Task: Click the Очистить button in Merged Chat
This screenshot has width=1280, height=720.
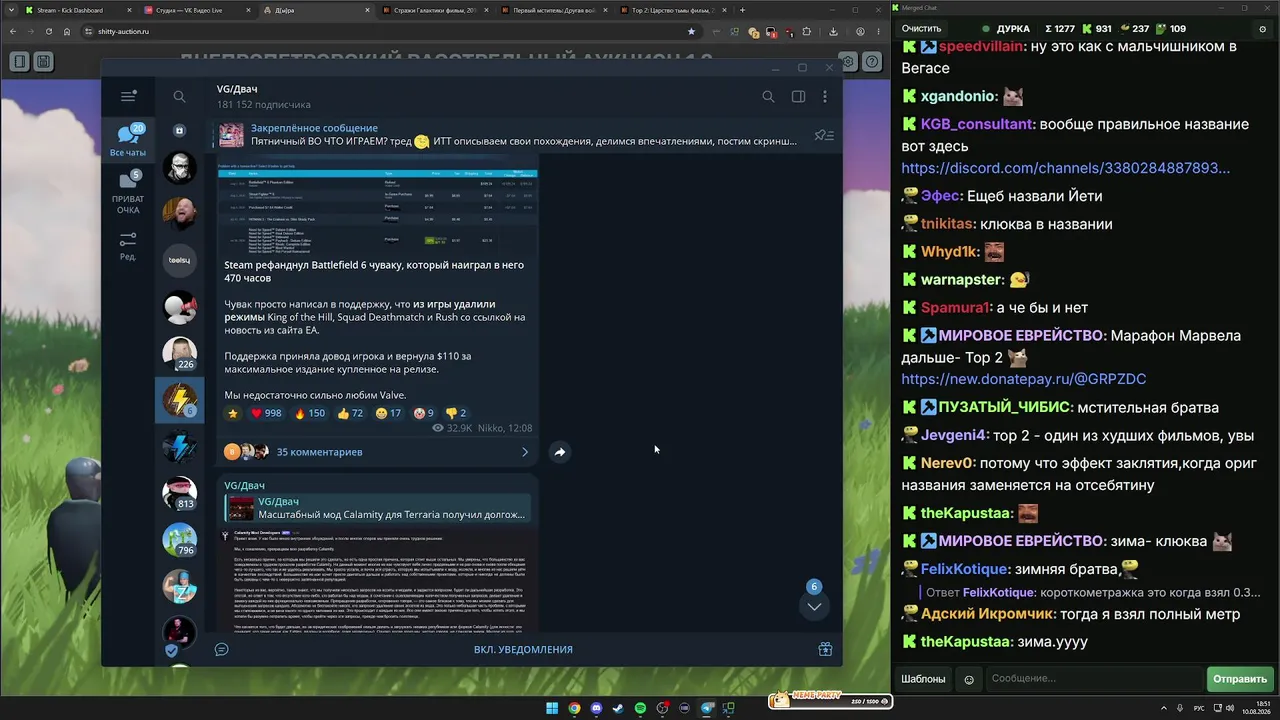Action: [921, 29]
